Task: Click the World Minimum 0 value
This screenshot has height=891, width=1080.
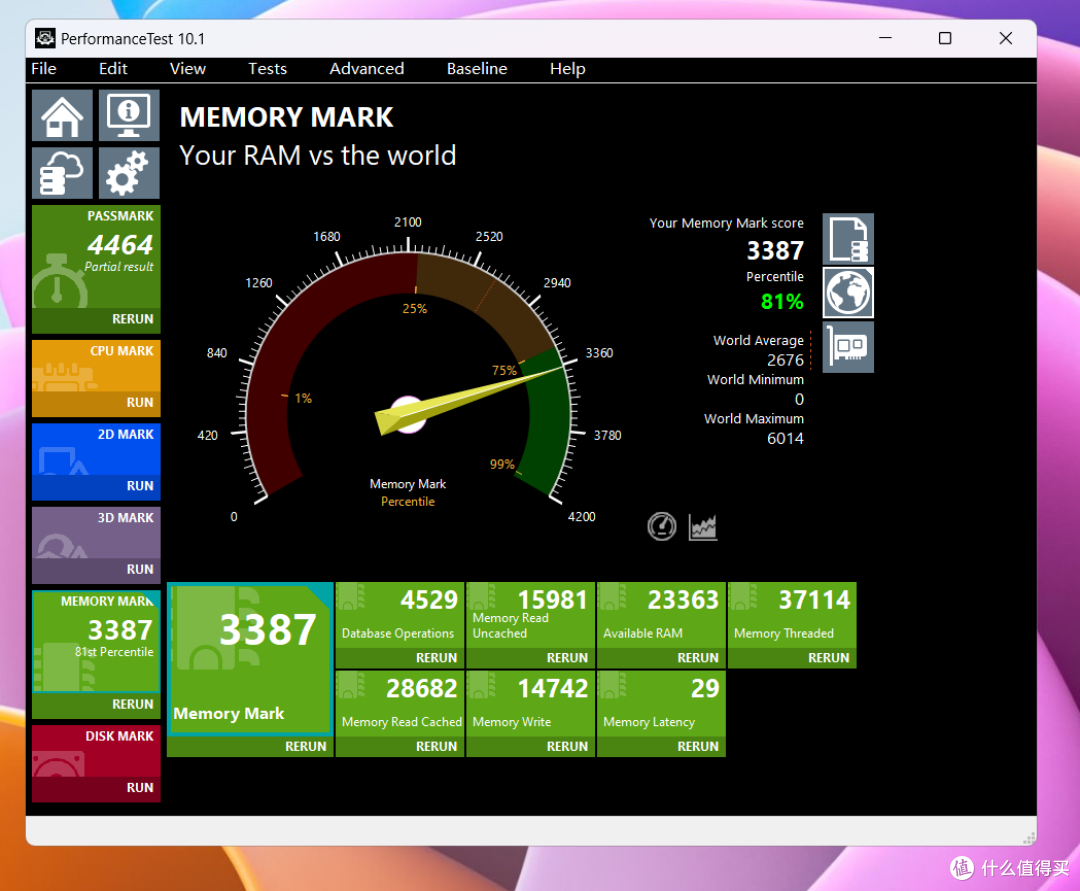Action: pos(799,399)
